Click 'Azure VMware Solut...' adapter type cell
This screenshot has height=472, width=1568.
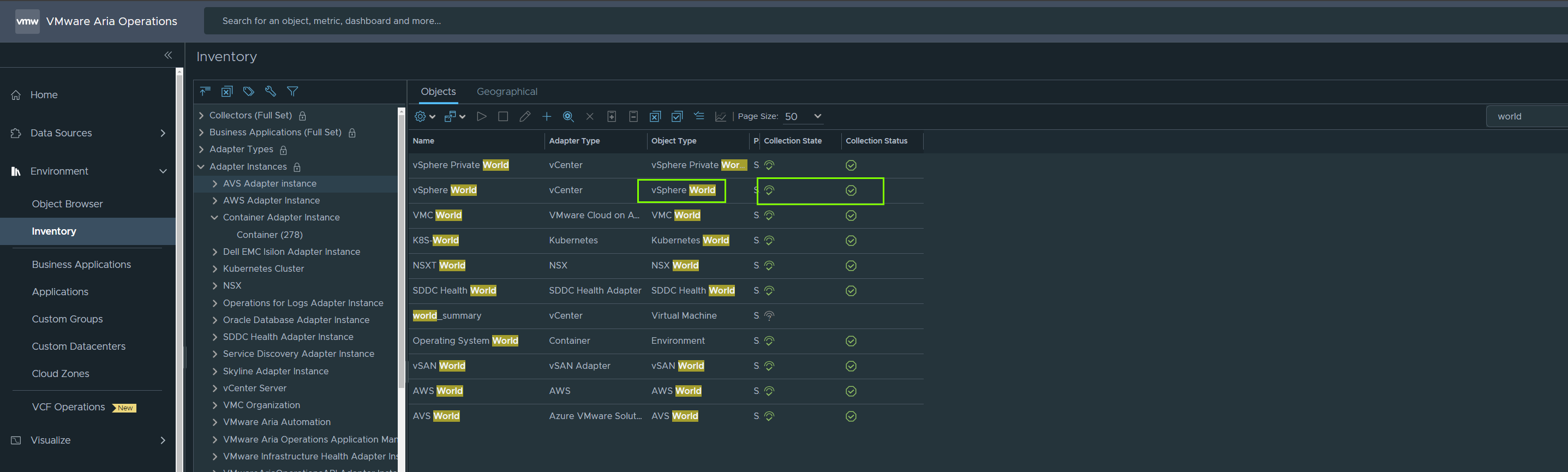pos(595,416)
